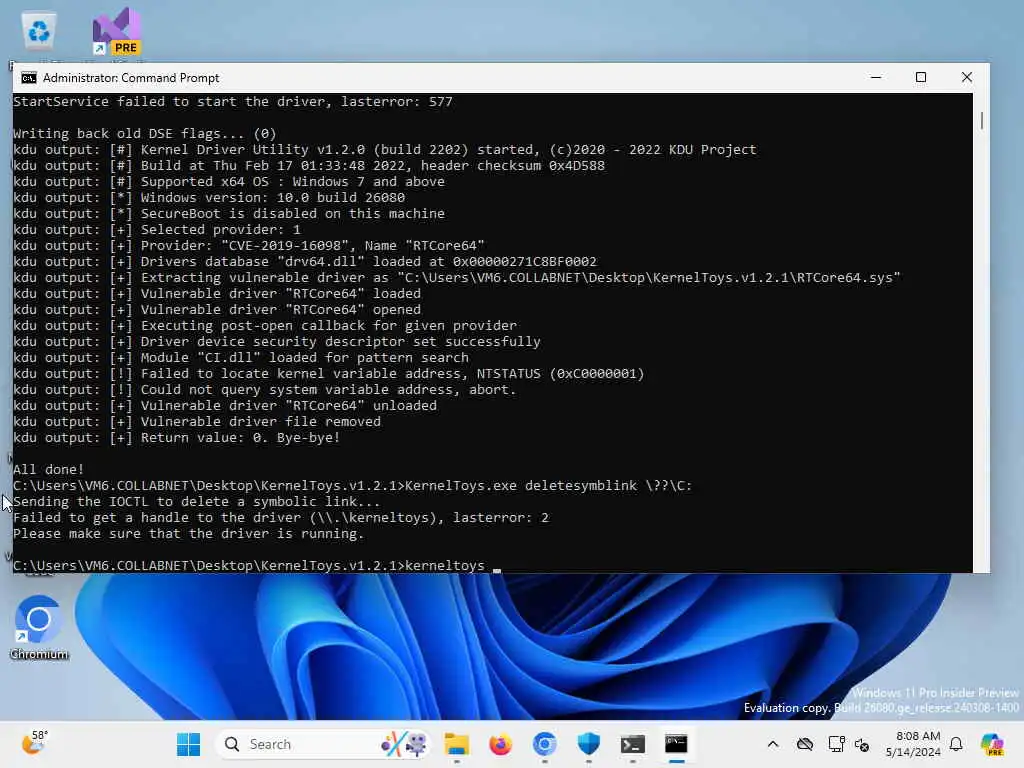Launch the Copilot Preview taskbar icon
The height and width of the screenshot is (768, 1024).
[992, 744]
